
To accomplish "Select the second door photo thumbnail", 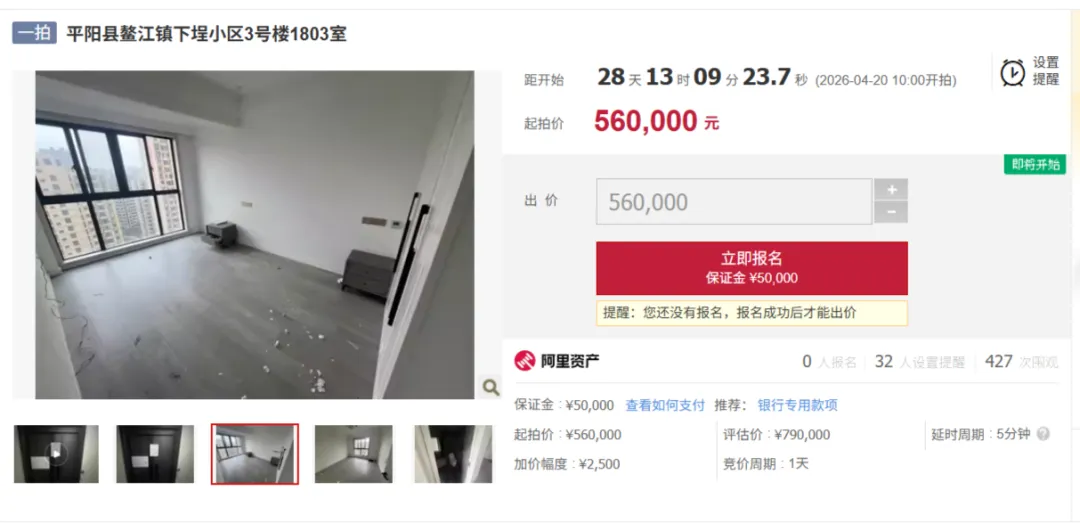I will click(155, 453).
